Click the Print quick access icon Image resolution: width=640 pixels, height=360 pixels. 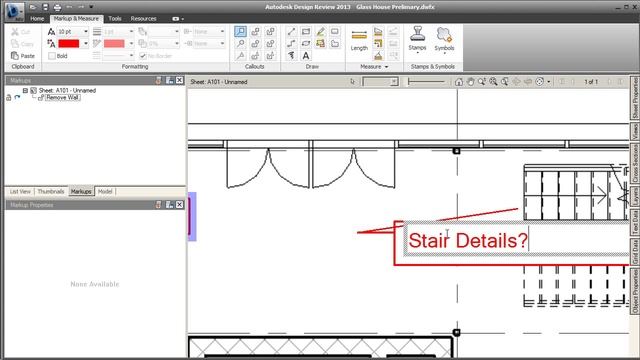(57, 7)
